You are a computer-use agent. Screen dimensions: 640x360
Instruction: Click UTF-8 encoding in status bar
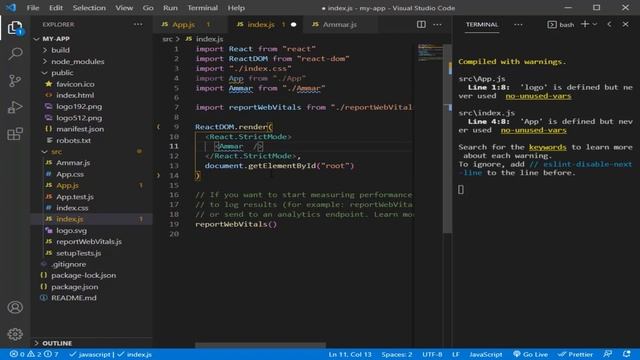tap(432, 354)
